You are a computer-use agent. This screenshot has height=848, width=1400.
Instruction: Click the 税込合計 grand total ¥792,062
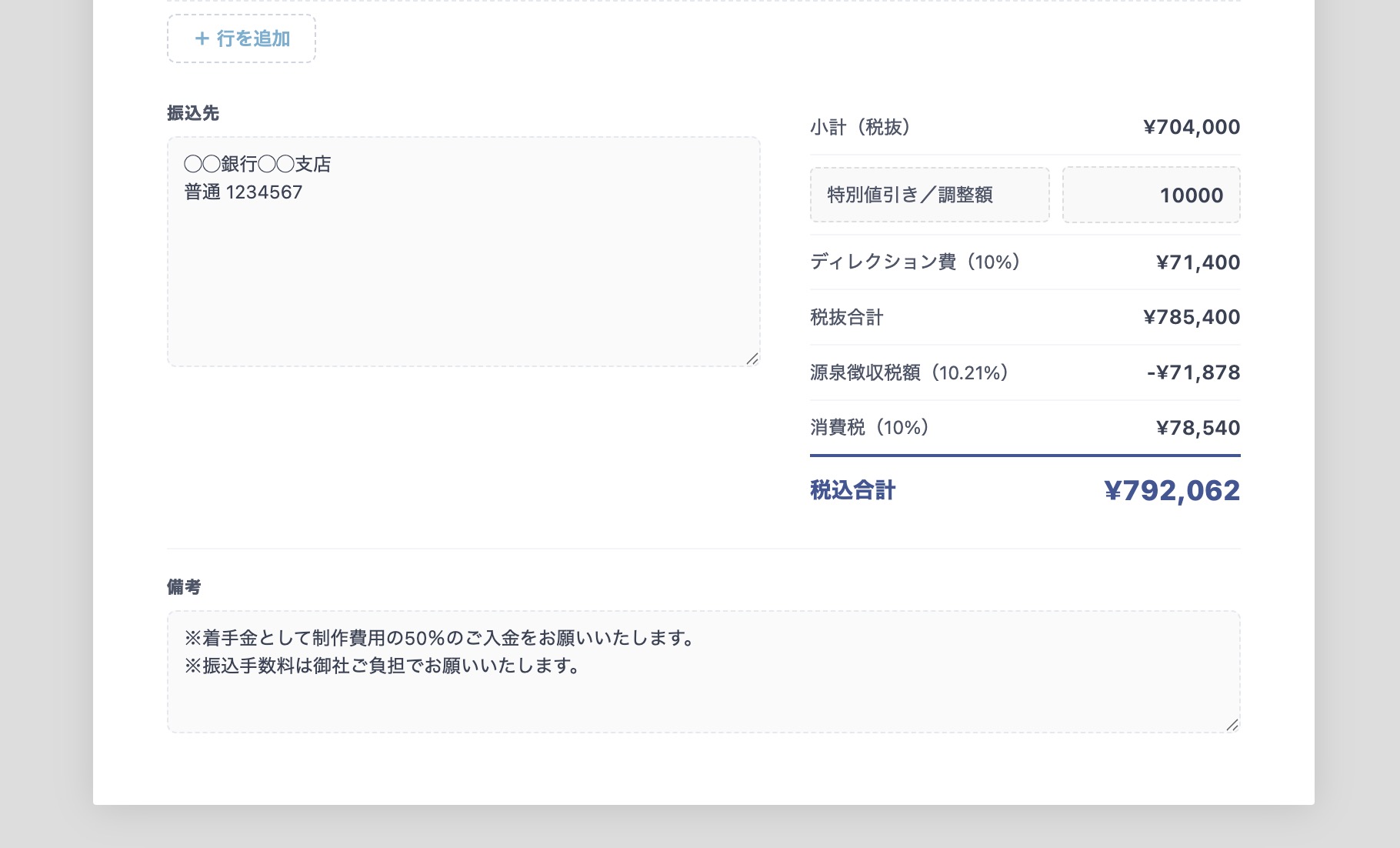pos(1172,491)
